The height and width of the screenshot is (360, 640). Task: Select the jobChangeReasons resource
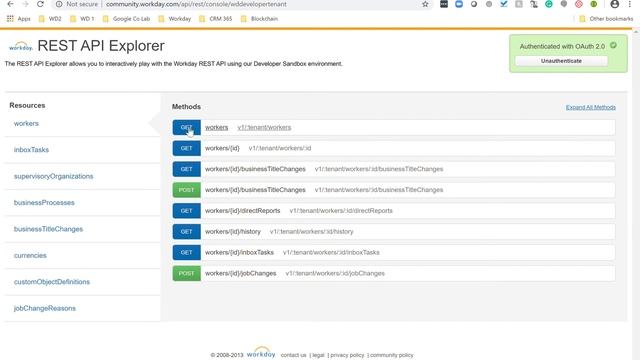(45, 308)
